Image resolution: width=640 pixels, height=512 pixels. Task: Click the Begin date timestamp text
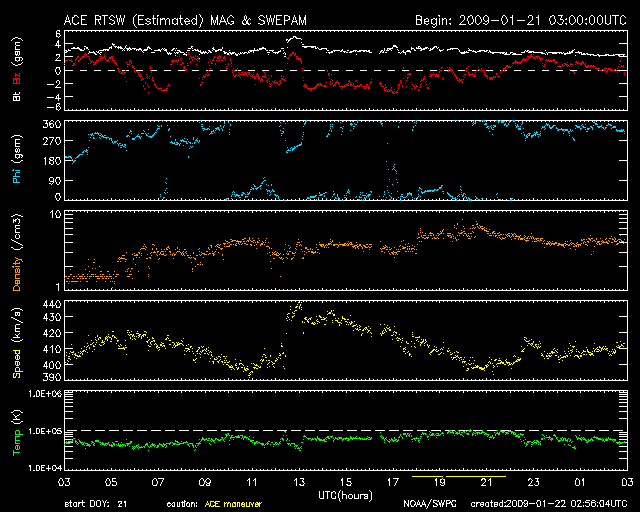coord(521,20)
